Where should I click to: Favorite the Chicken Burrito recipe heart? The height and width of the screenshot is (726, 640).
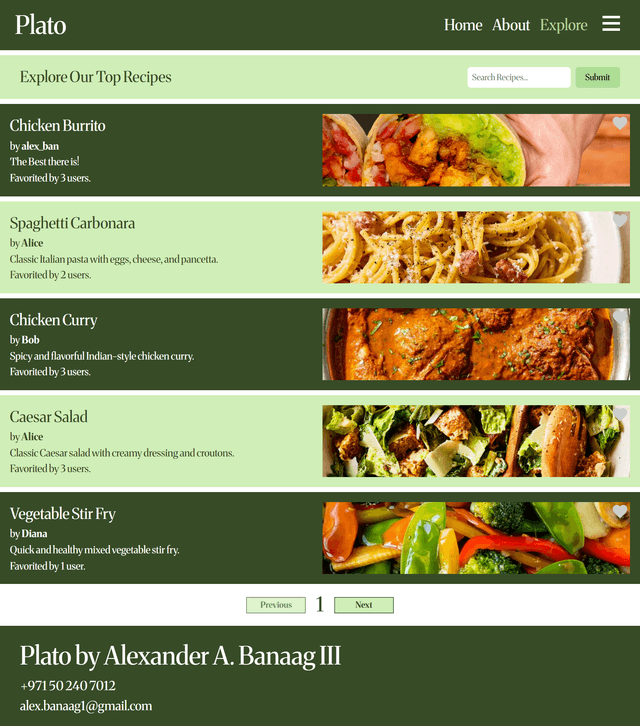tap(620, 123)
